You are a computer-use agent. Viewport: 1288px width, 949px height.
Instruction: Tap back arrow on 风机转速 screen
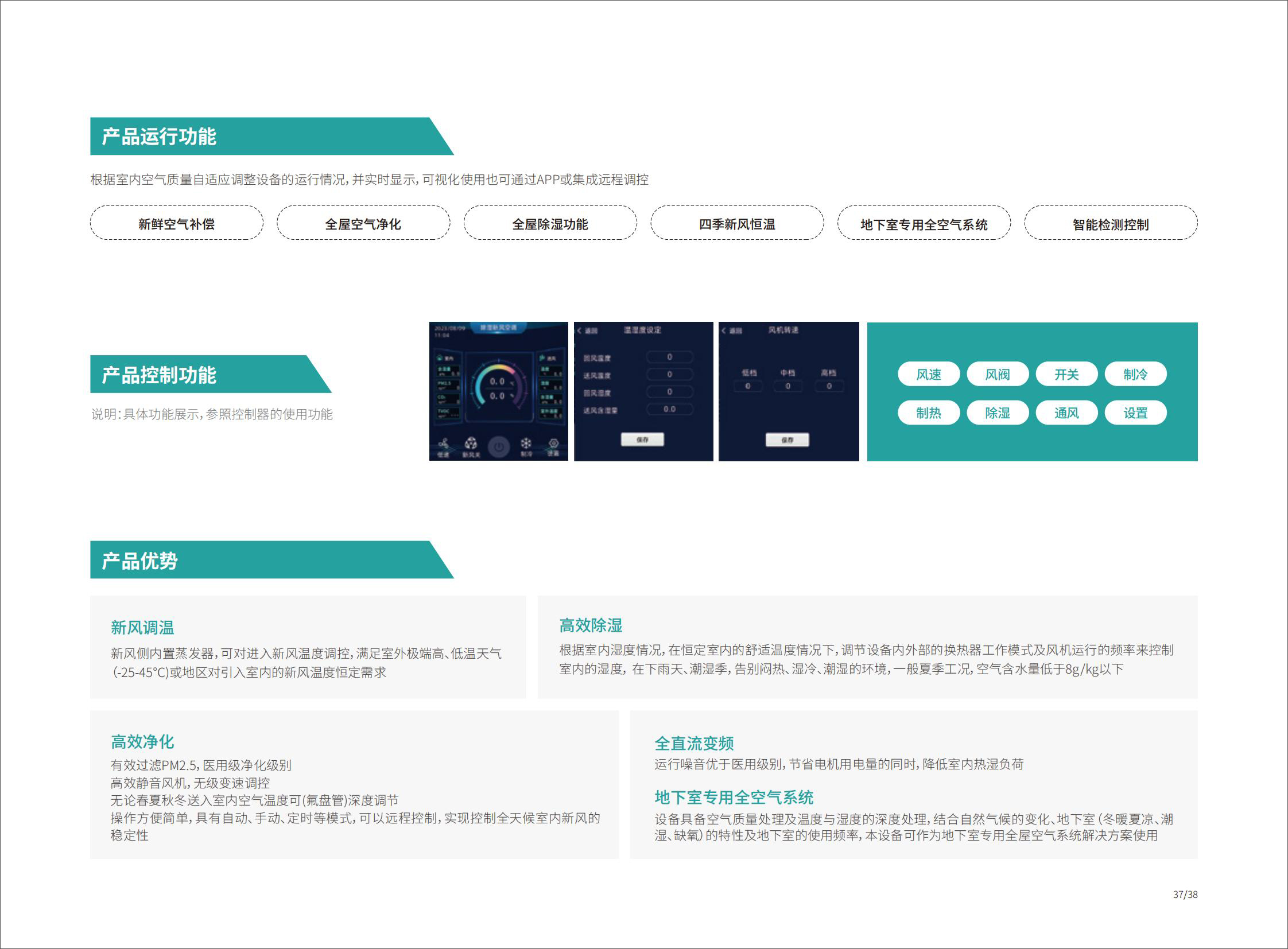(x=724, y=330)
